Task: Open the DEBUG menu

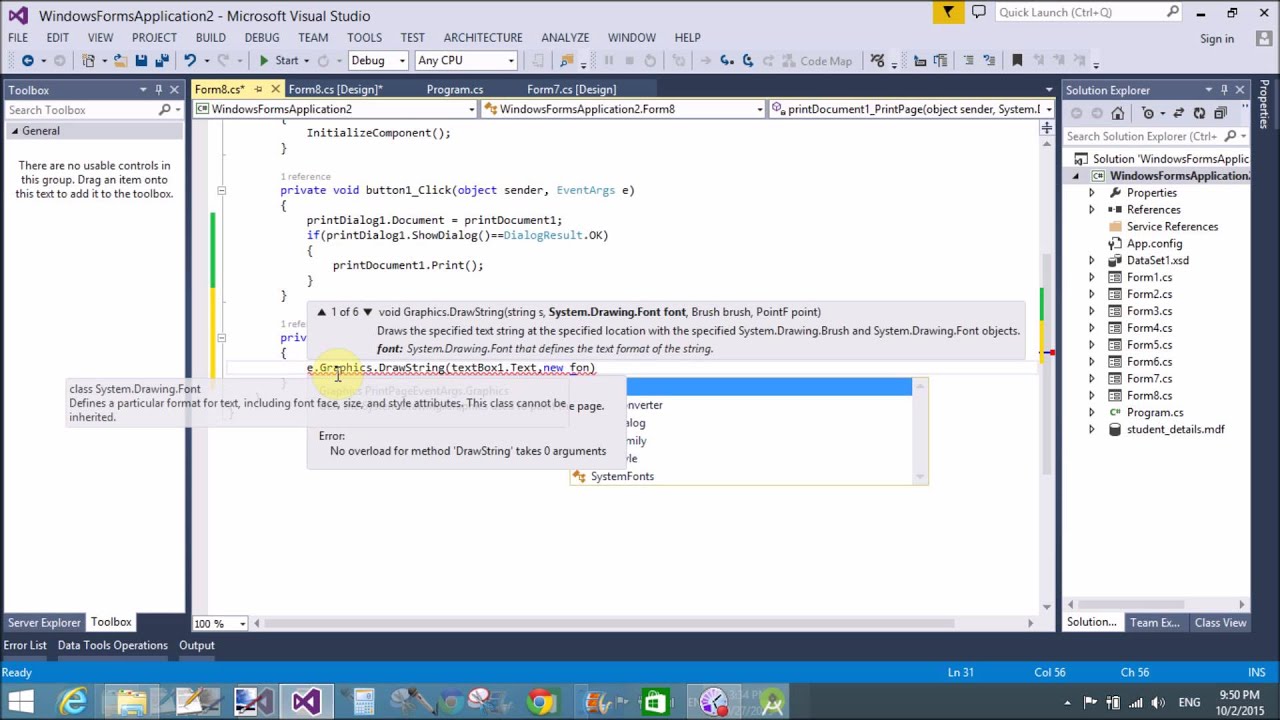Action: [262, 38]
